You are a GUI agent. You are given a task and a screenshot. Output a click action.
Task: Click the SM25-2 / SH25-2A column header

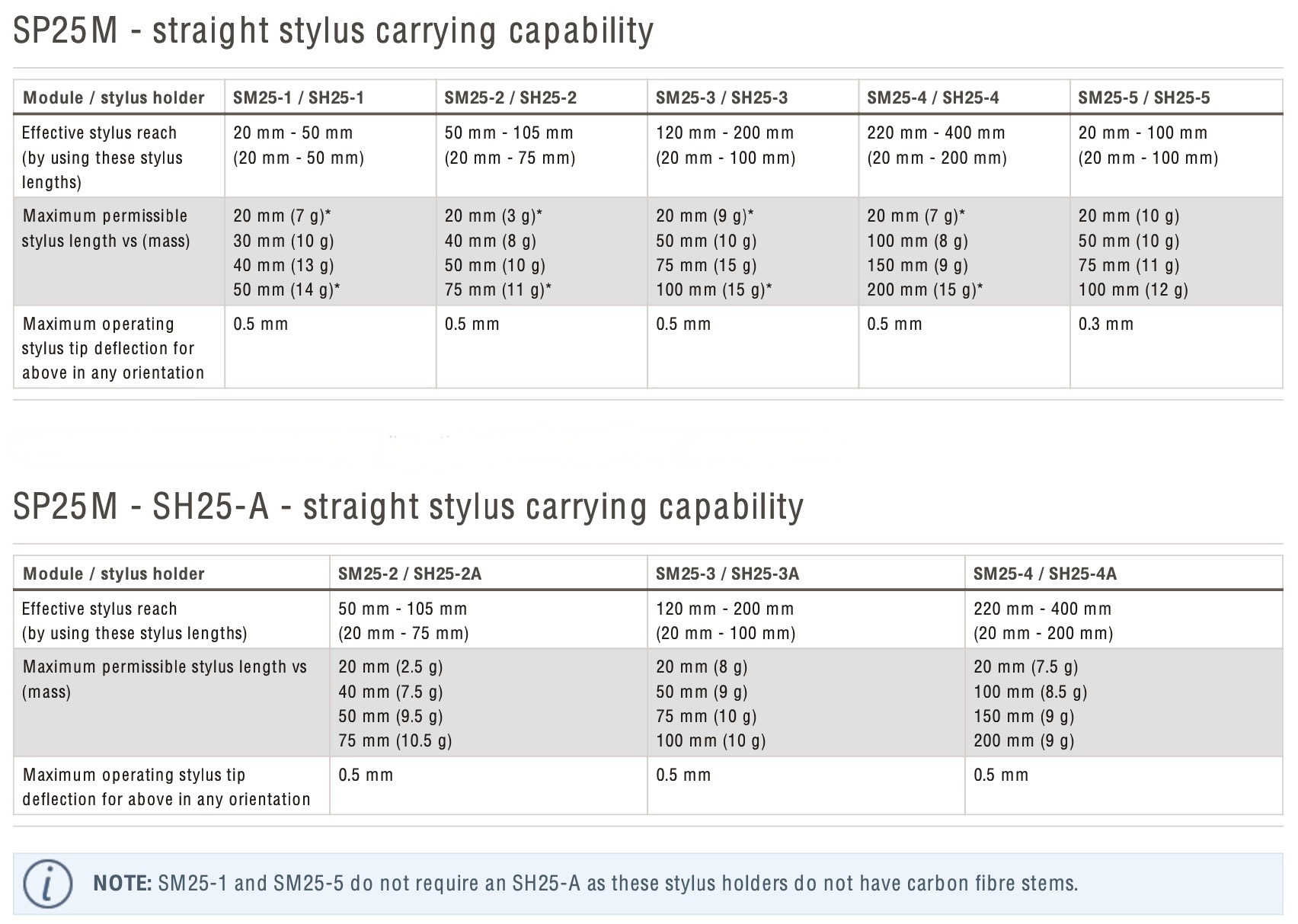410,574
